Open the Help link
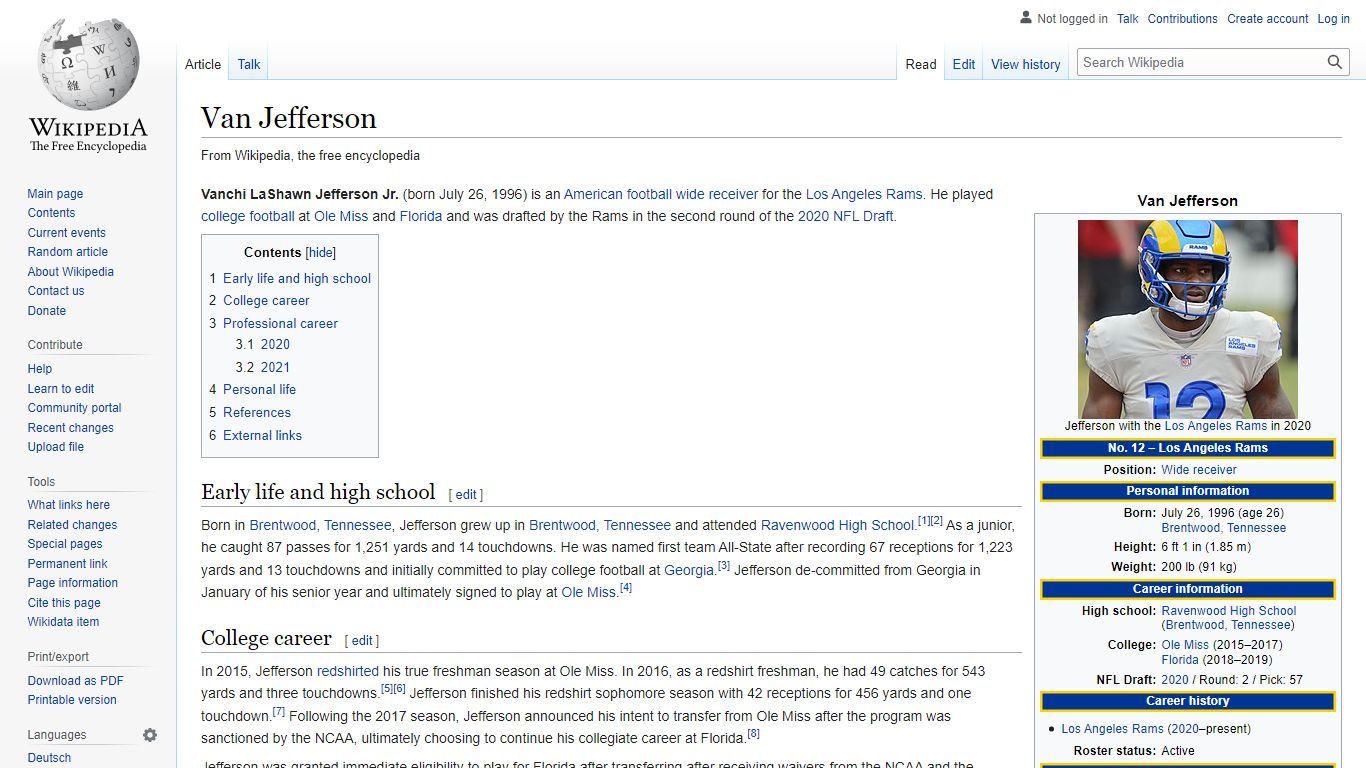Viewport: 1366px width, 768px height. point(40,369)
